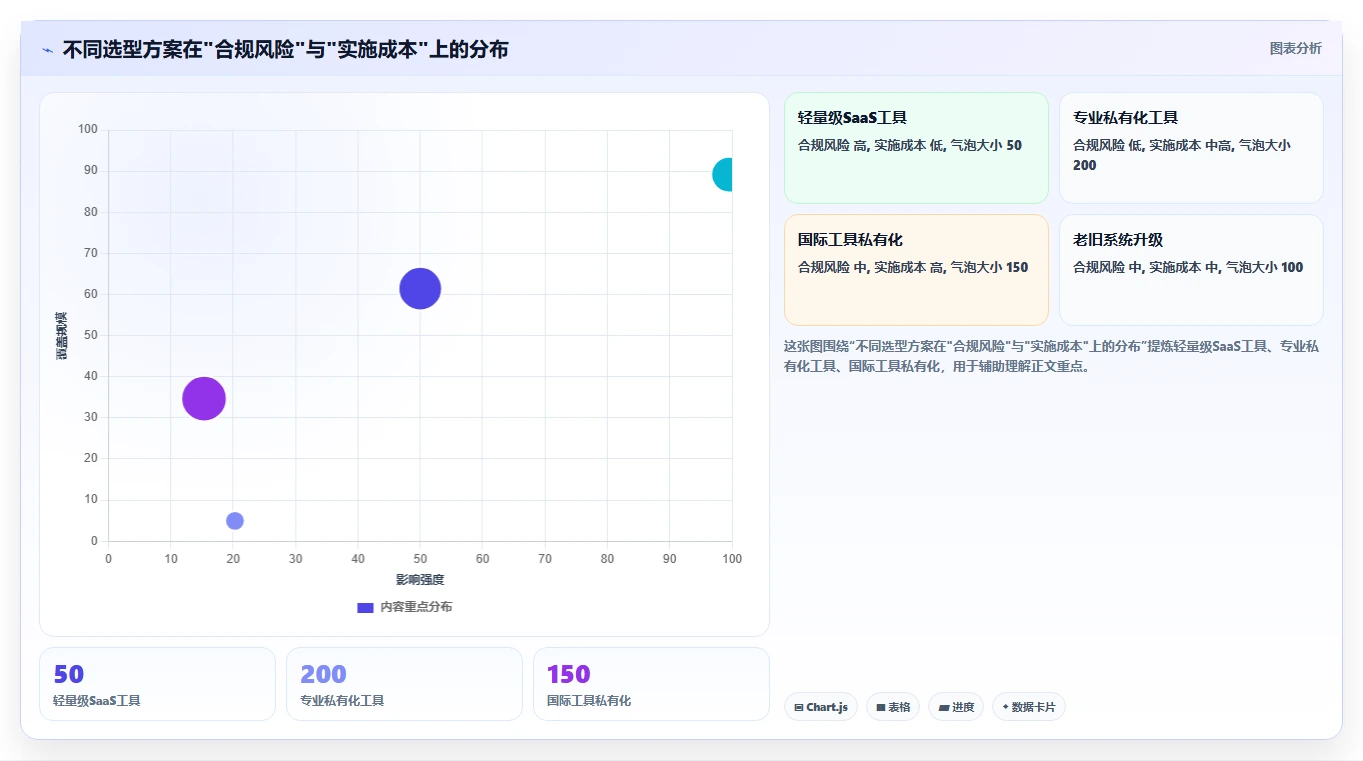
Task: Click the 表格 tag
Action: coord(893,707)
